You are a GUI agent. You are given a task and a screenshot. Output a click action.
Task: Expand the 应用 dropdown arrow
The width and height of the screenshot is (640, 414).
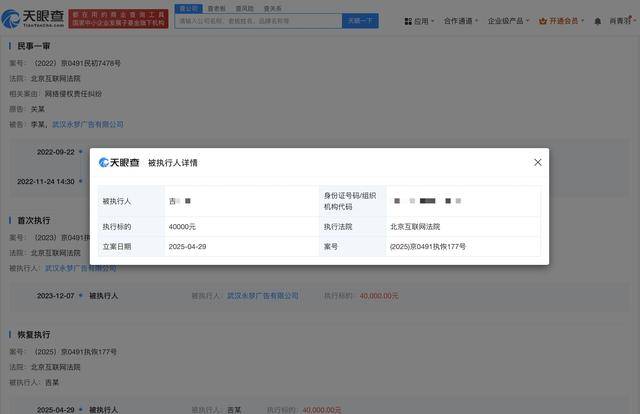433,21
